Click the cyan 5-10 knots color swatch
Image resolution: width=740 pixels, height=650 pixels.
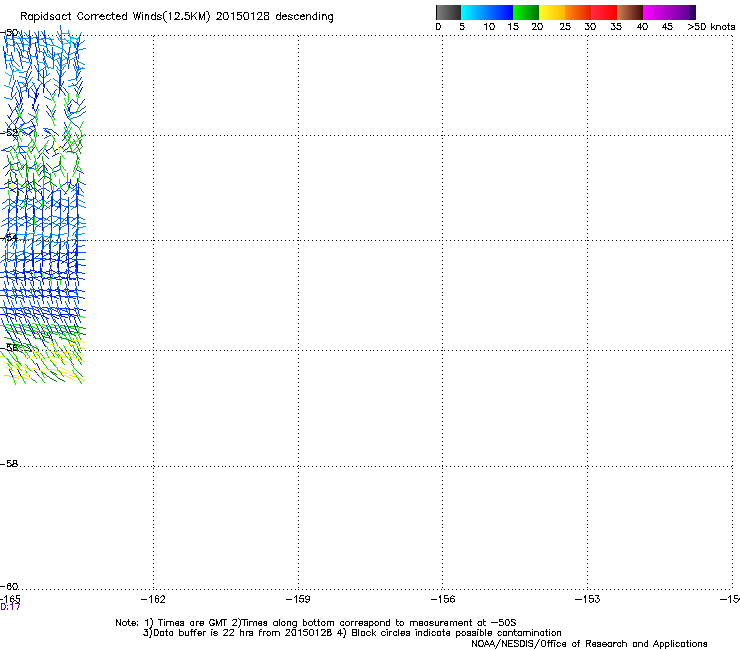click(x=474, y=12)
